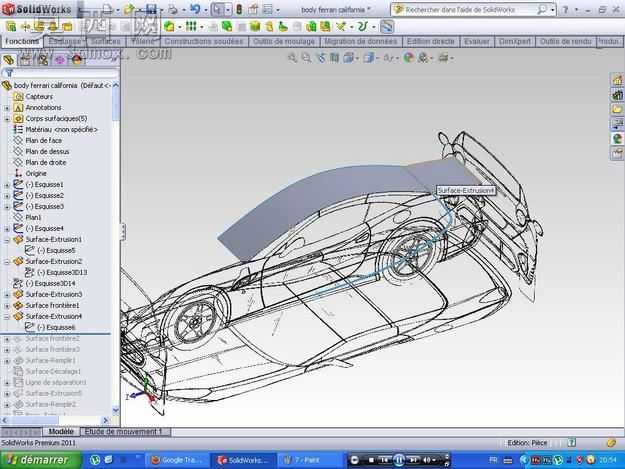Screen dimensions: 625x469
Task: Collapse the Surface-Extrusion2 node
Action: click(x=7, y=262)
